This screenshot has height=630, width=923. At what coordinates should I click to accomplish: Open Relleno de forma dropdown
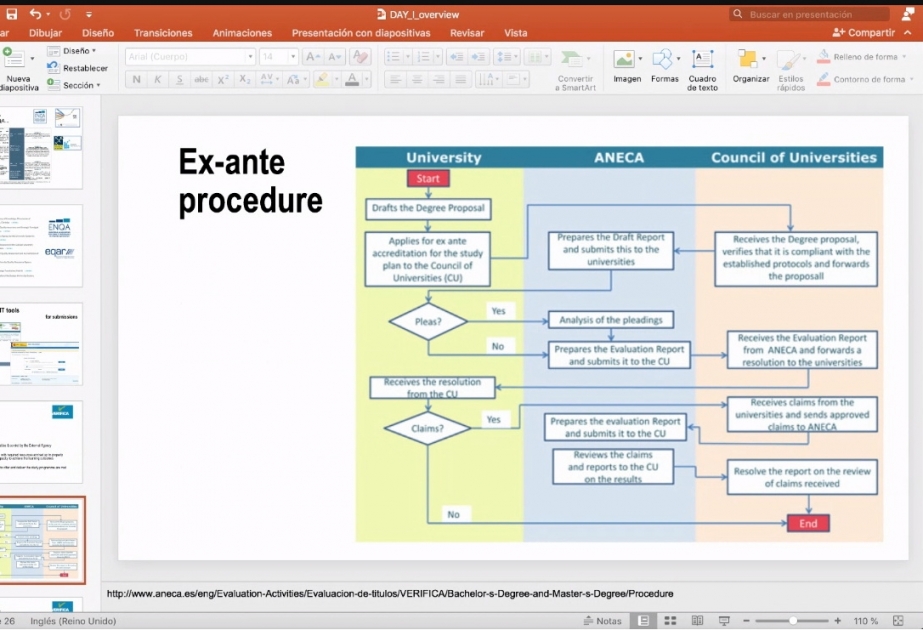point(862,57)
